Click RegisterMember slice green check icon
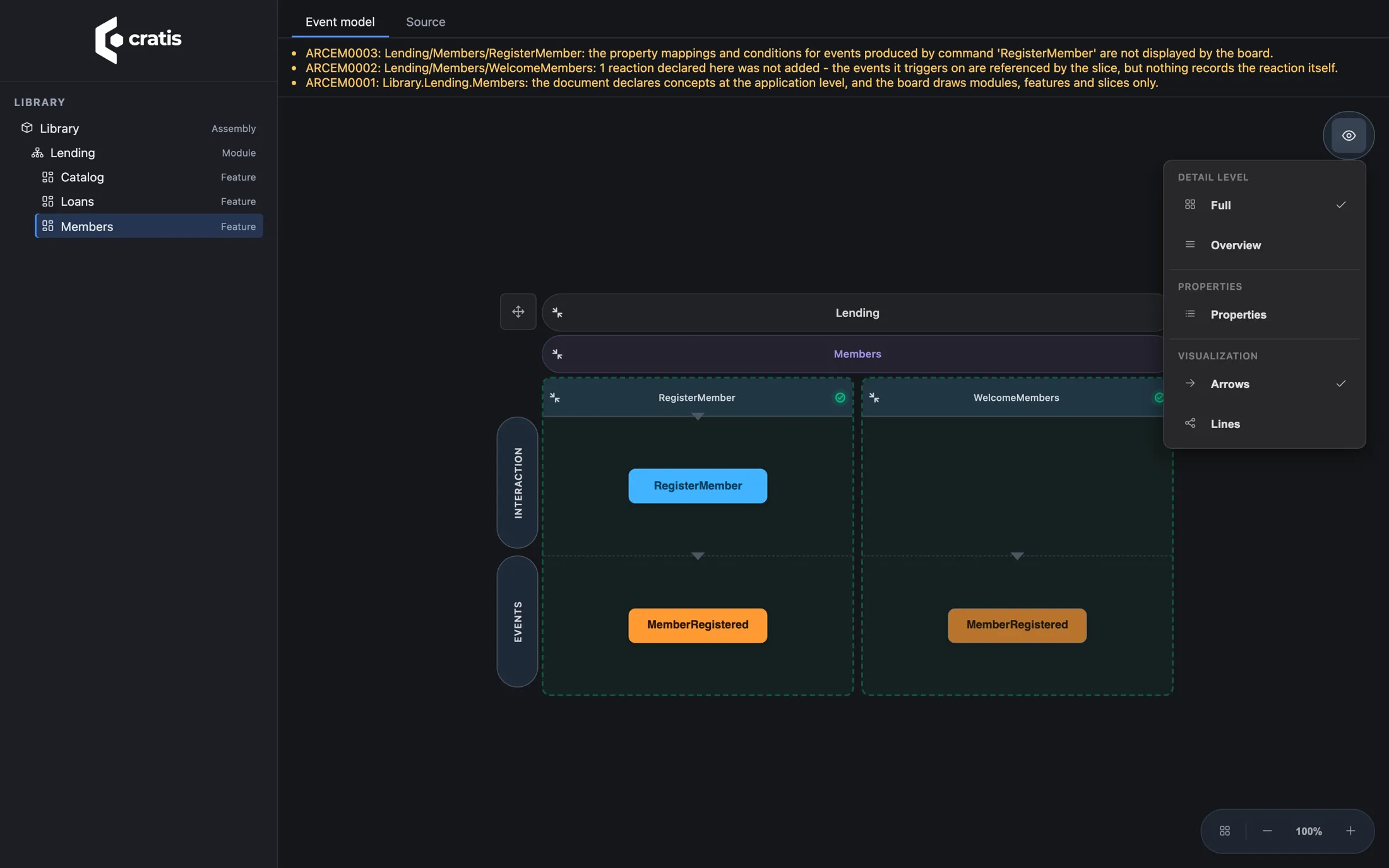Image resolution: width=1389 pixels, height=868 pixels. (x=840, y=398)
